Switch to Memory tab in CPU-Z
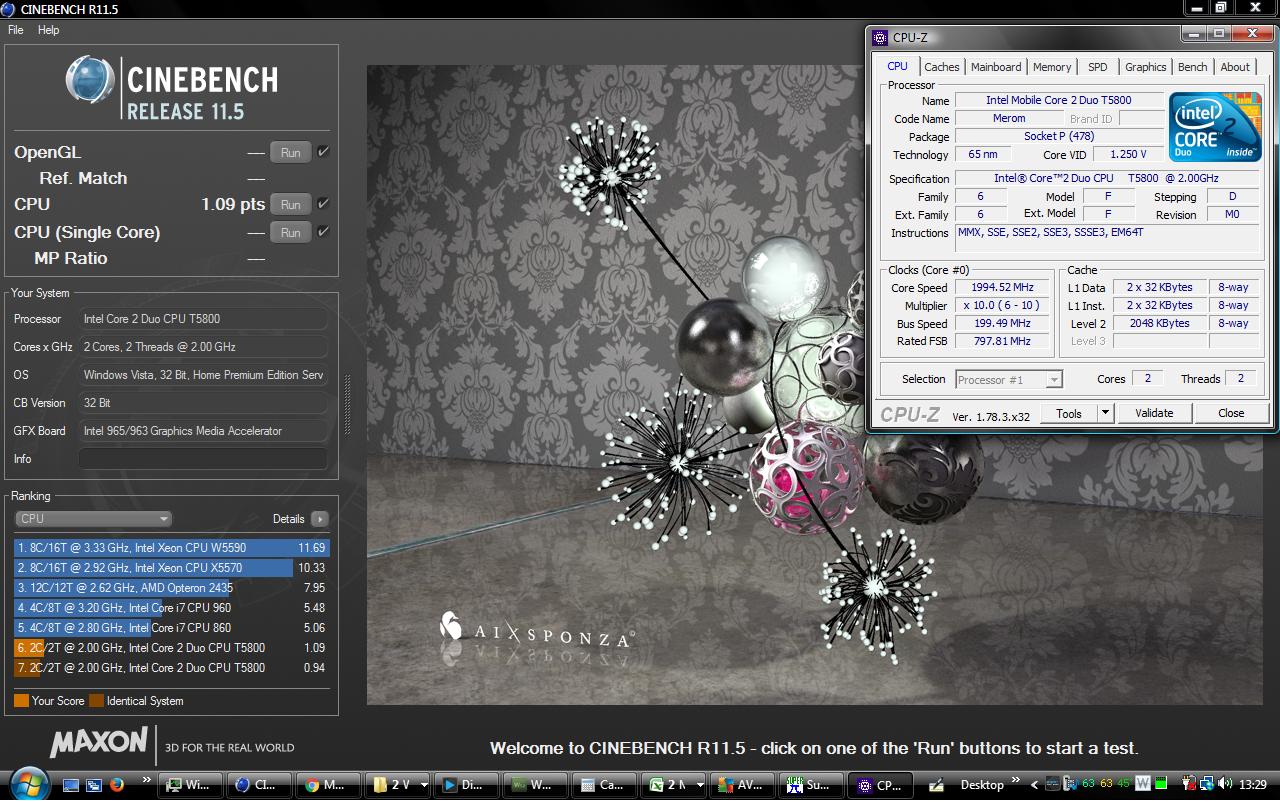Viewport: 1280px width, 802px height. pyautogui.click(x=1052, y=67)
